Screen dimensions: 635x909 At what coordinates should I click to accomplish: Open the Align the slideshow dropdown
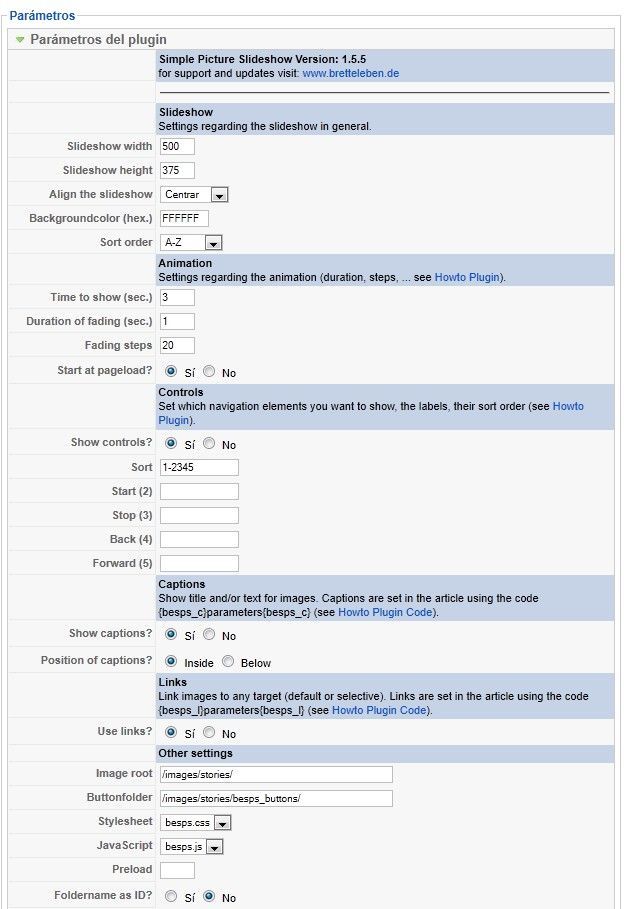point(194,195)
